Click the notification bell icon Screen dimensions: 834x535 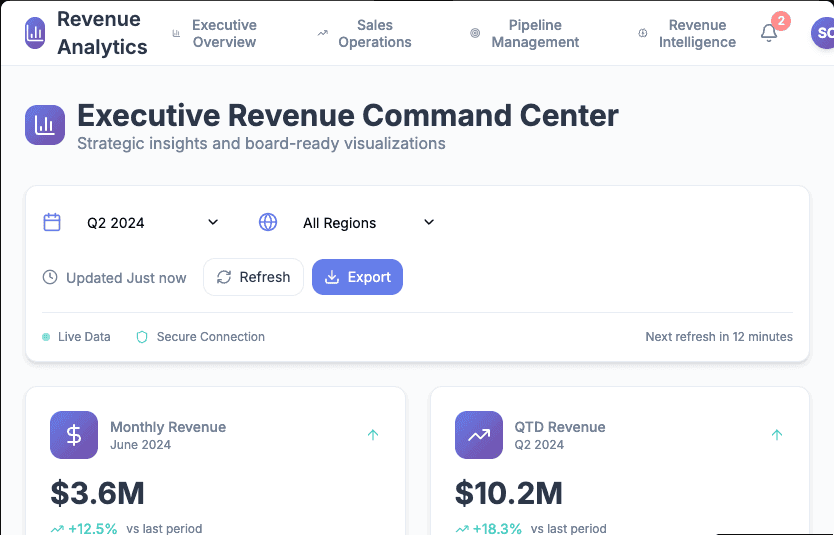(x=769, y=33)
